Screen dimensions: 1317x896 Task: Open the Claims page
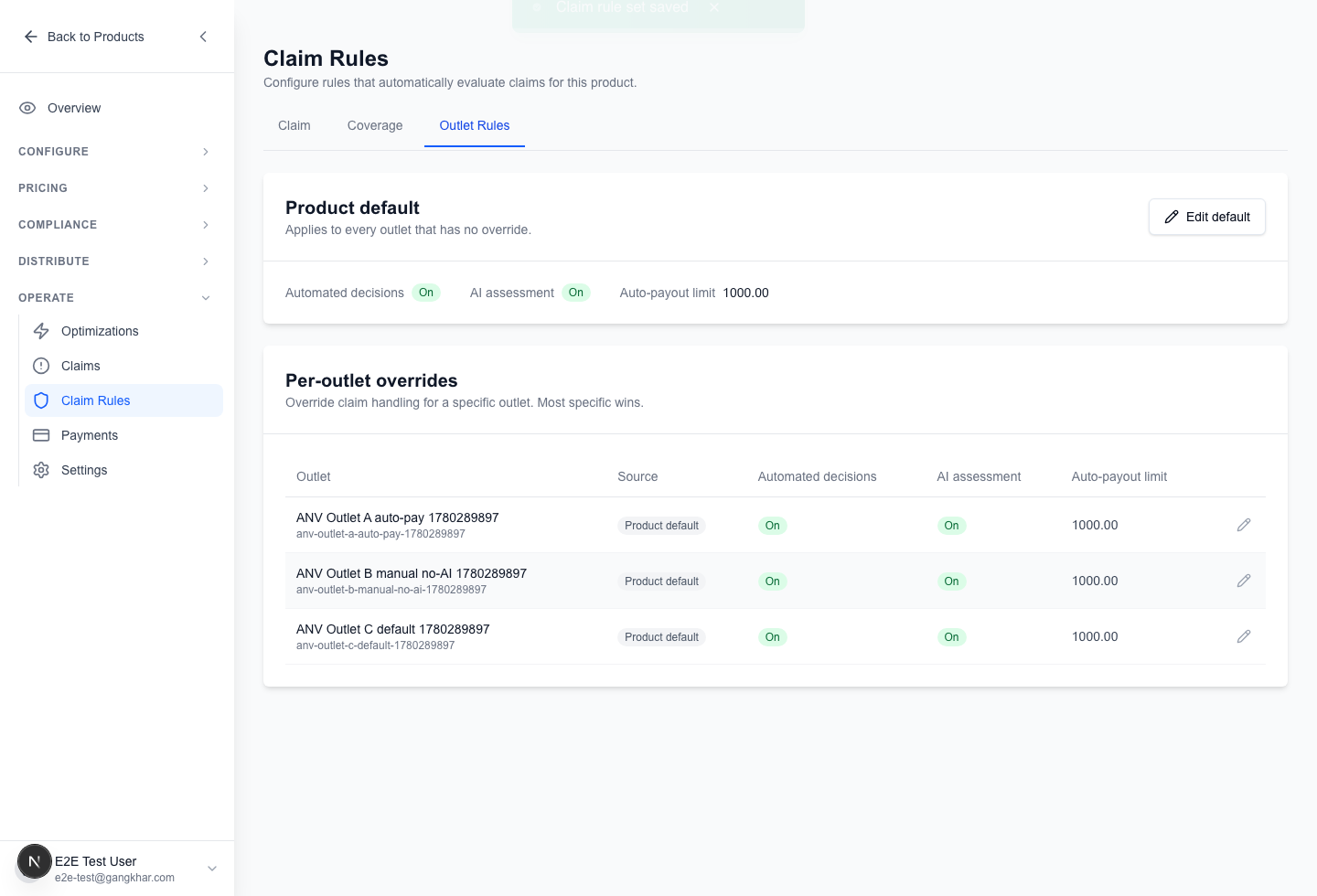tap(124, 366)
